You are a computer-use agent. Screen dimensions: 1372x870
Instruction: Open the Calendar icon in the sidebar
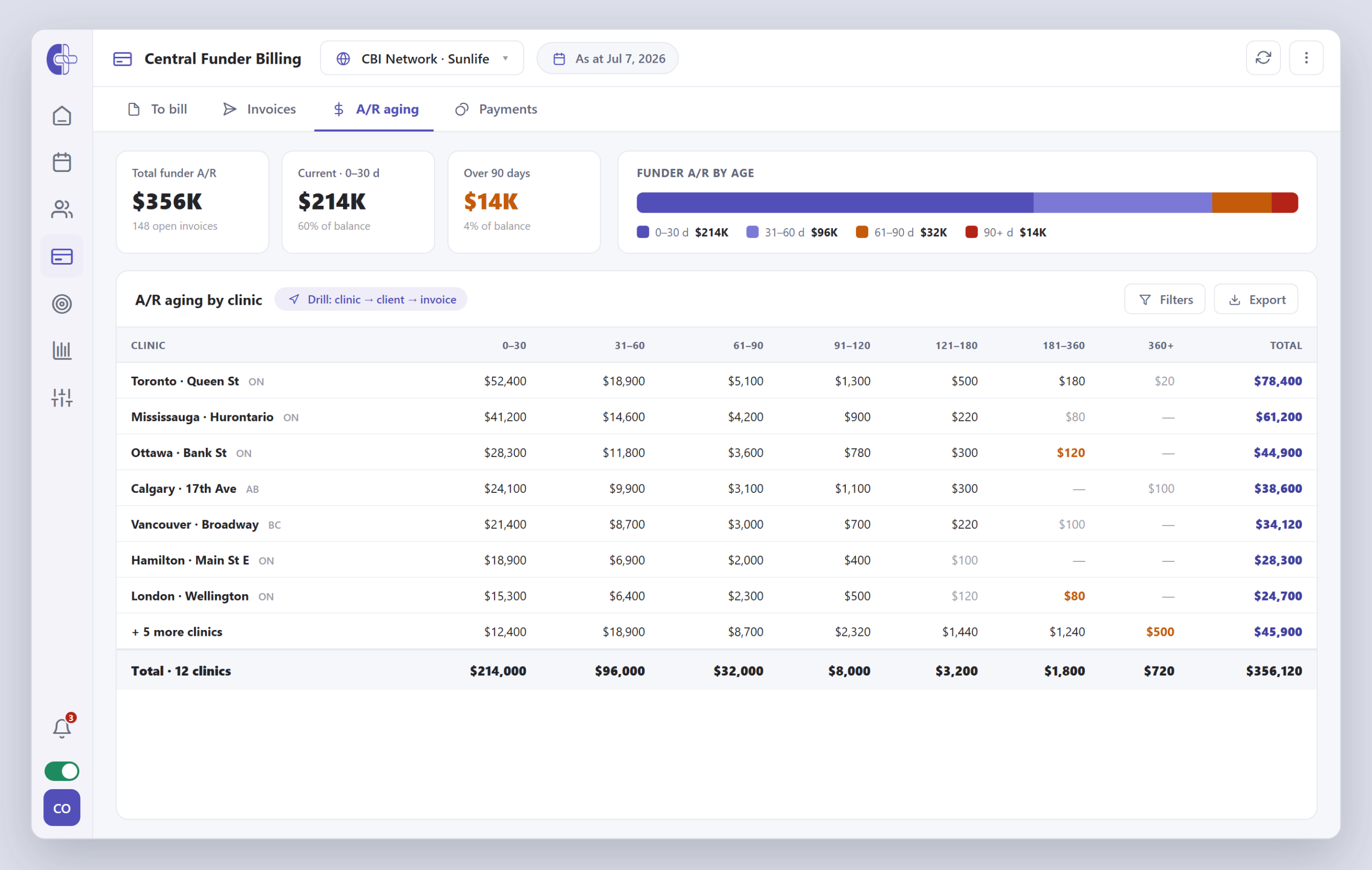tap(62, 162)
